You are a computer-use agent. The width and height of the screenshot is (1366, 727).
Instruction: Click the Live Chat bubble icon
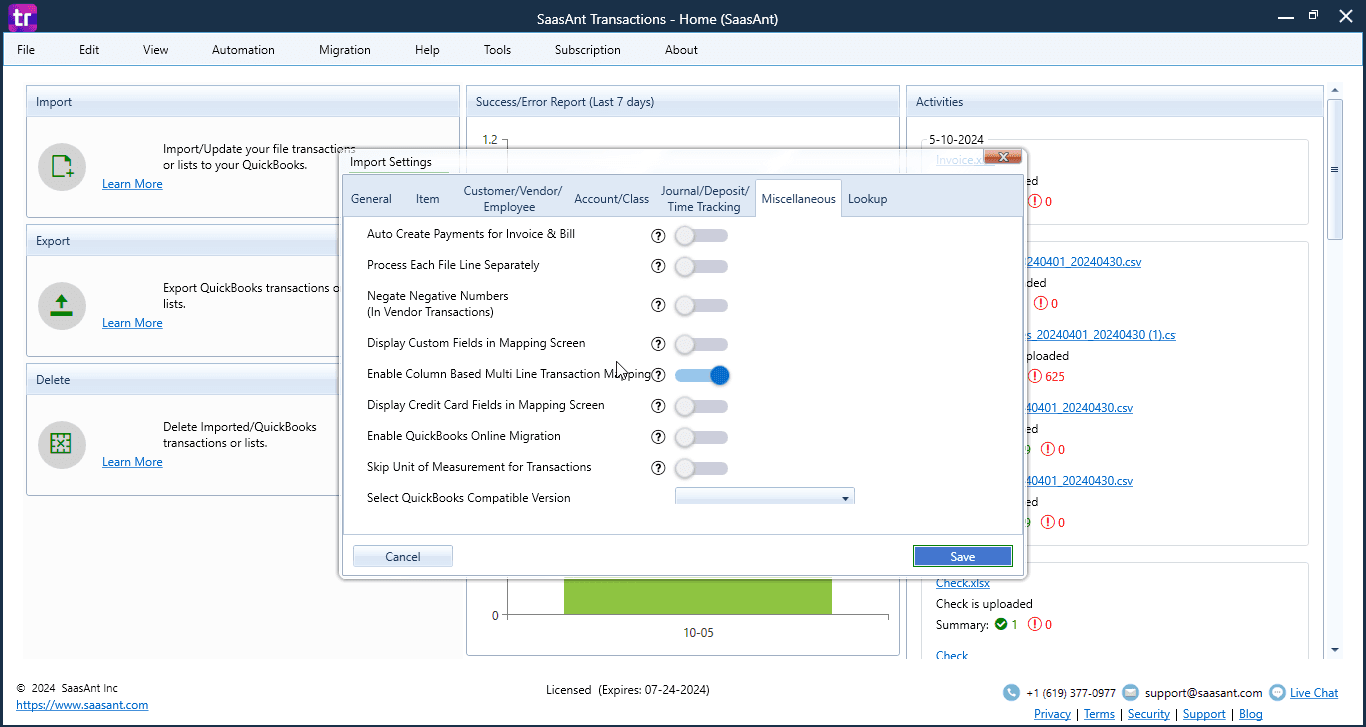click(x=1277, y=692)
